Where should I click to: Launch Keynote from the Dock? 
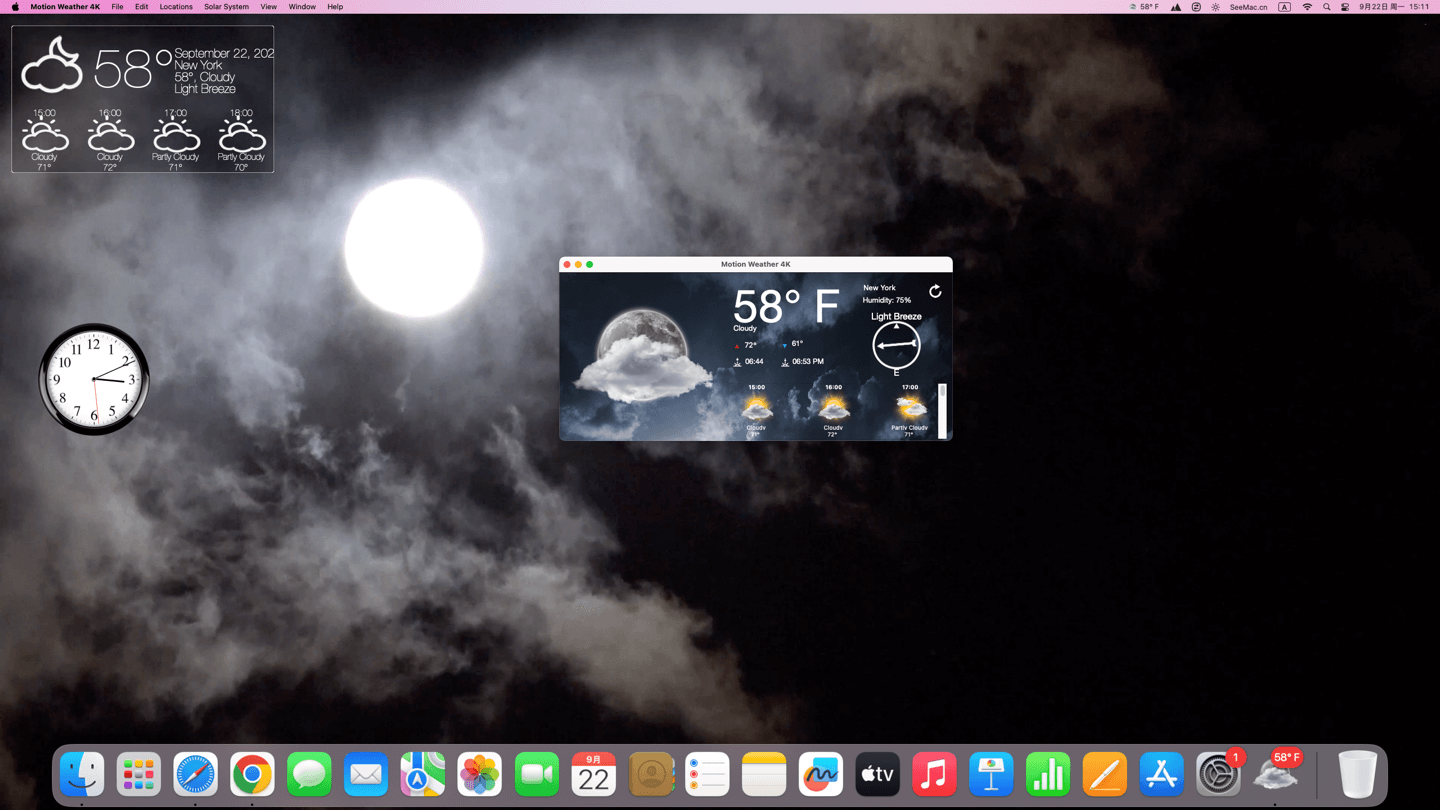click(x=991, y=775)
